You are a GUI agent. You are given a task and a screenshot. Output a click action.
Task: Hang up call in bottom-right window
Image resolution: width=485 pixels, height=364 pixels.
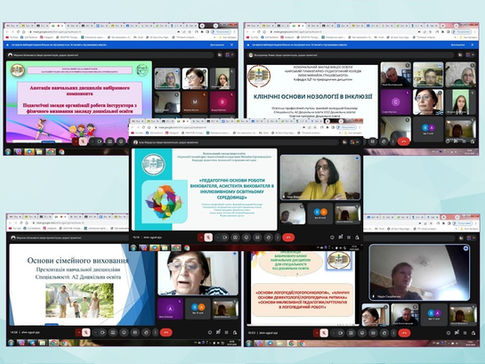tap(404, 333)
